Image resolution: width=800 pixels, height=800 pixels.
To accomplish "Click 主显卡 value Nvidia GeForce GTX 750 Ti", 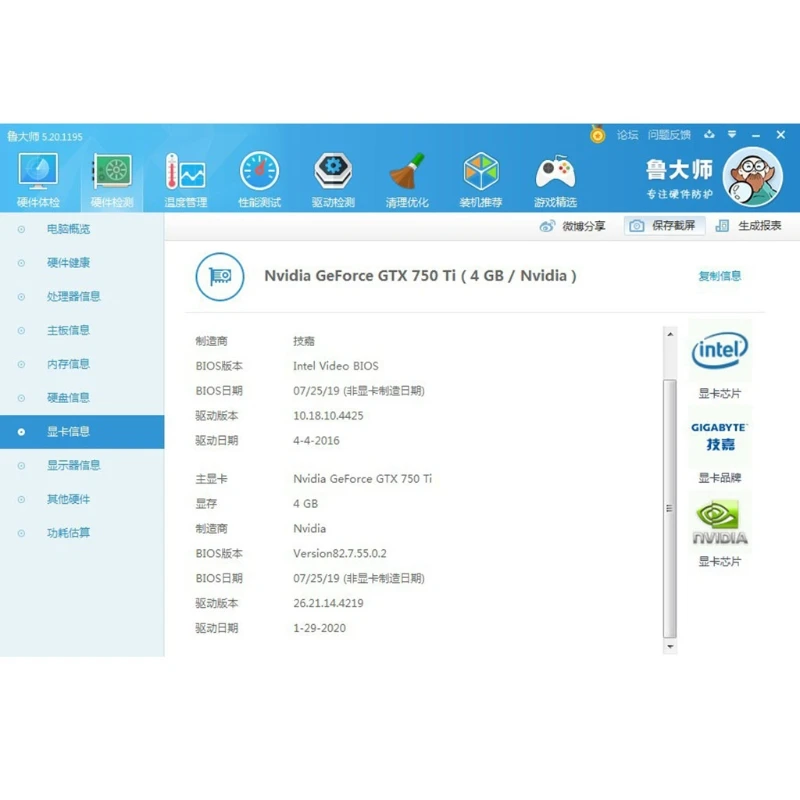I will 362,479.
